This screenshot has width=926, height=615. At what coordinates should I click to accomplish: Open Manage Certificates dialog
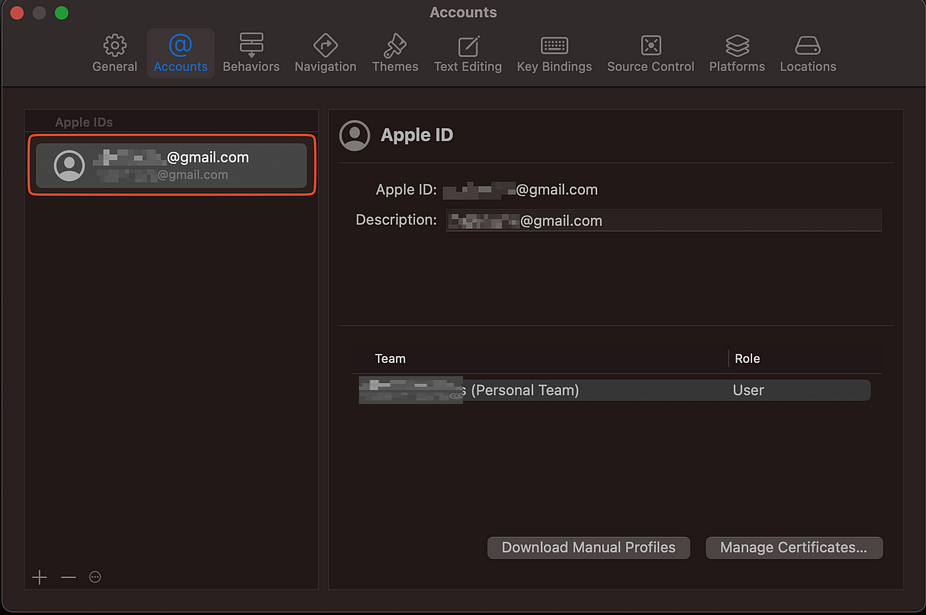pyautogui.click(x=794, y=548)
